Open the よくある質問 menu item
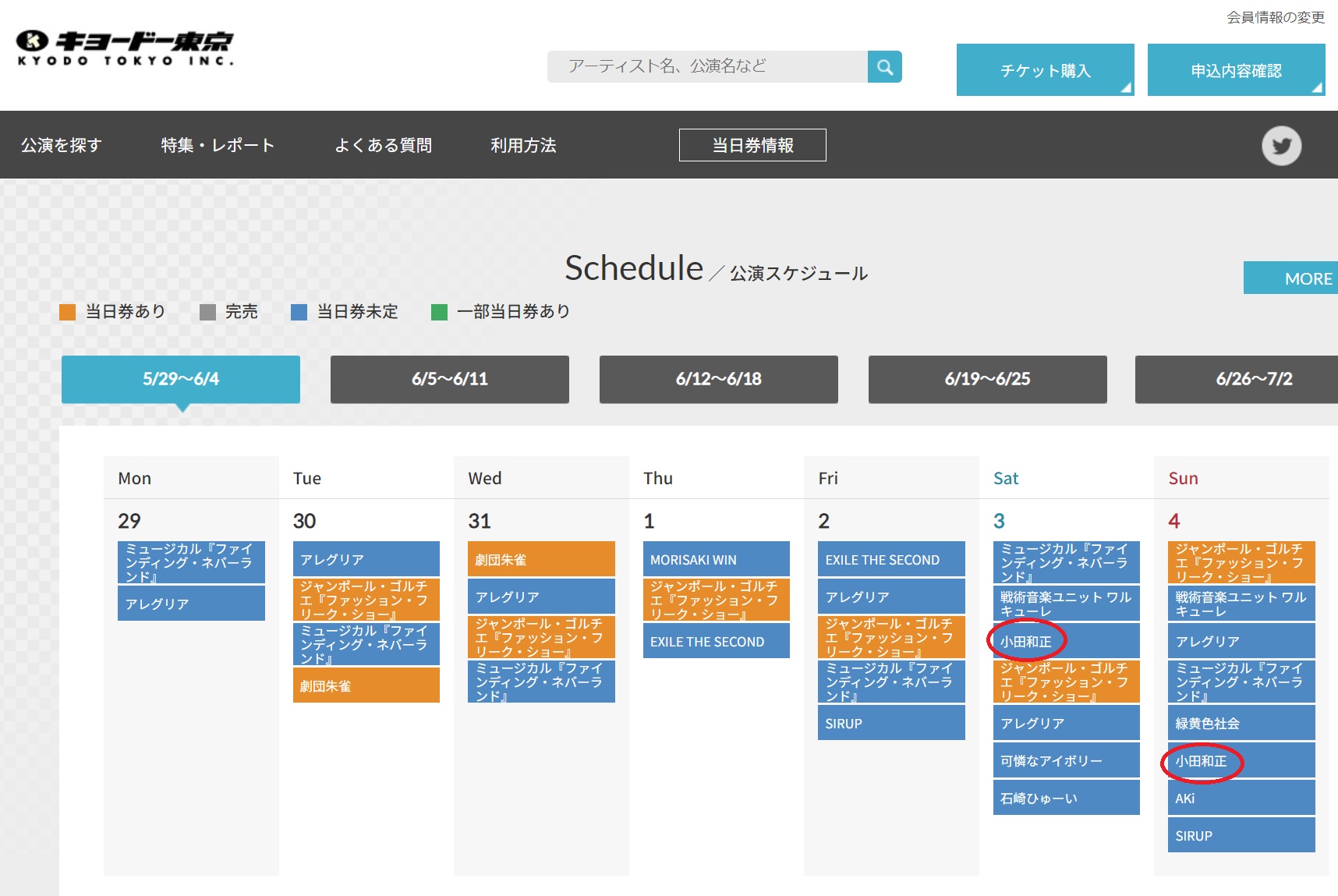The image size is (1338, 896). pos(383,145)
